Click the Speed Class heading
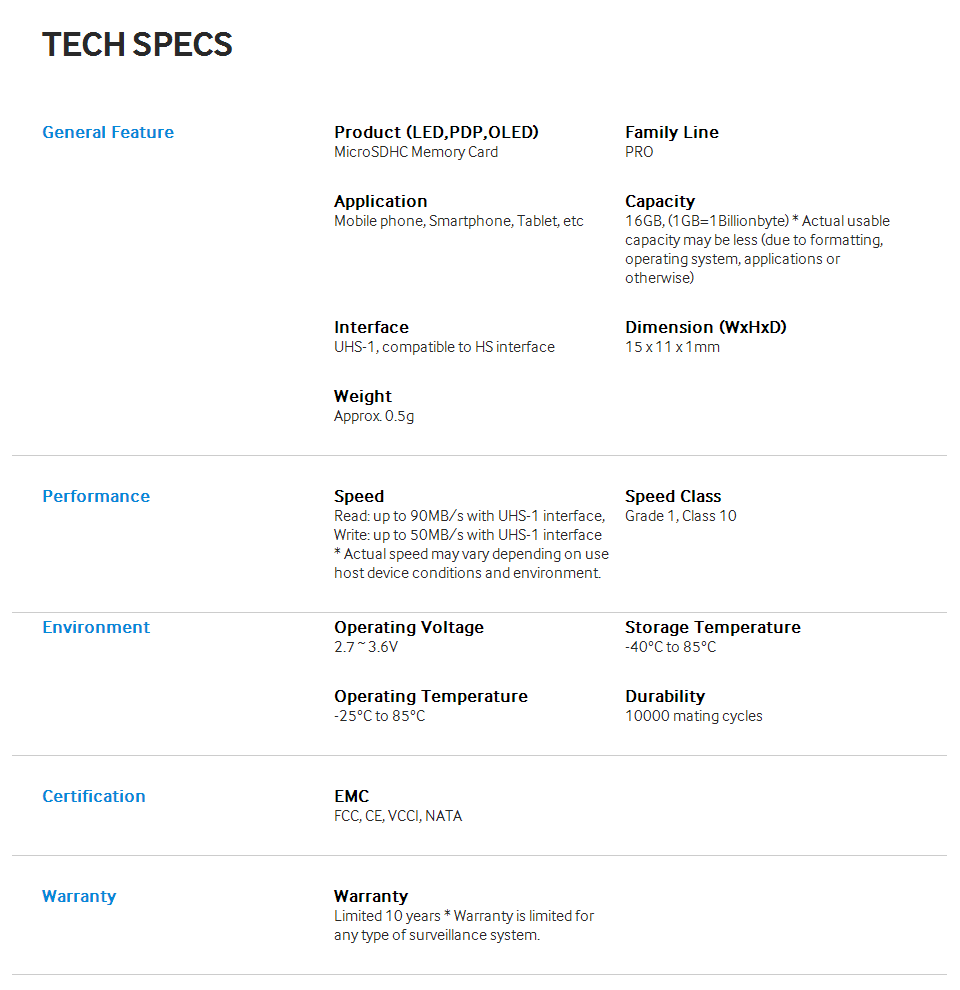960x990 pixels. (x=673, y=496)
